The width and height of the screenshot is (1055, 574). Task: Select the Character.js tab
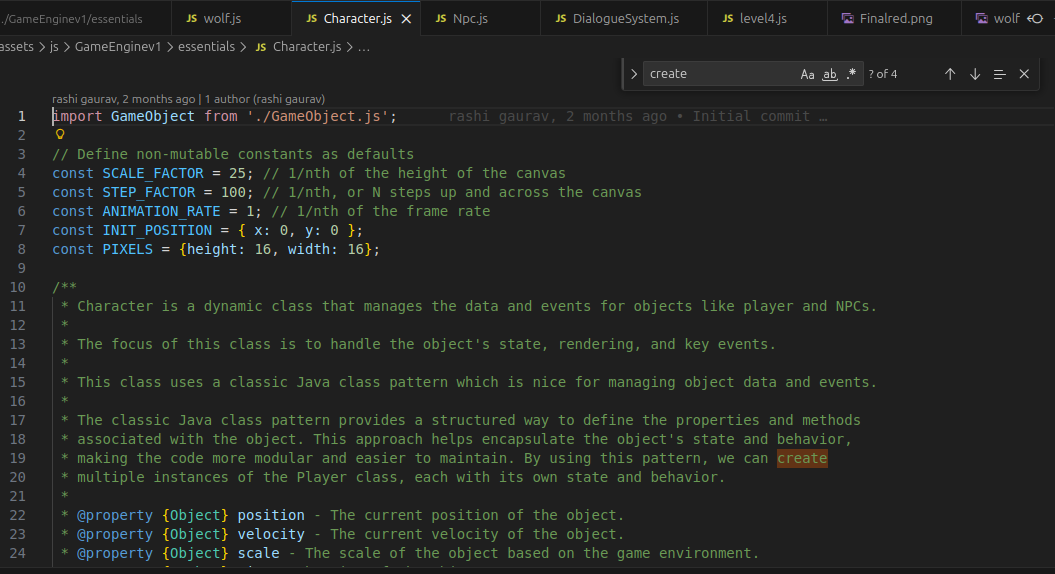(357, 18)
